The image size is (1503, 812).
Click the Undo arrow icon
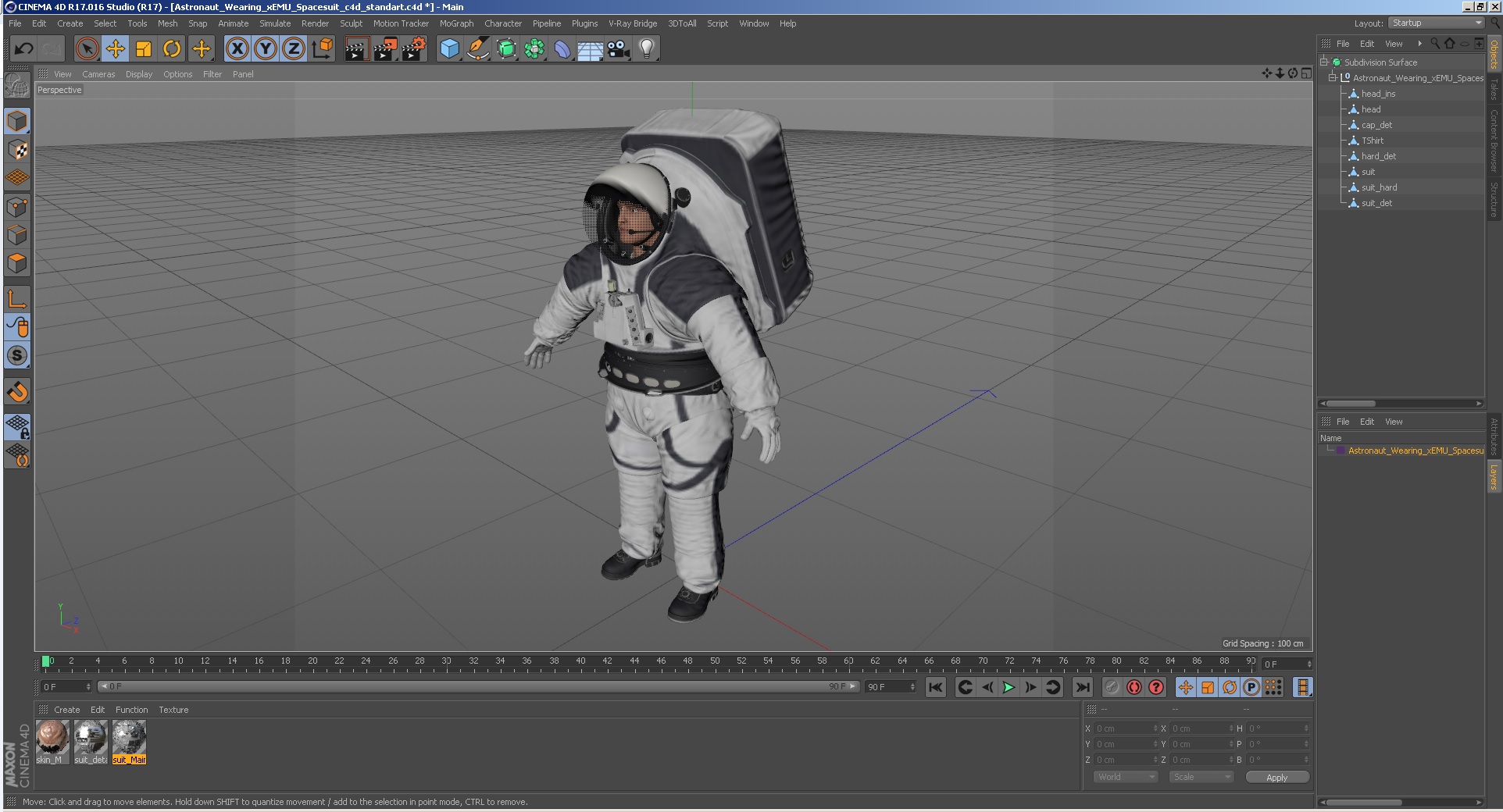(23, 49)
